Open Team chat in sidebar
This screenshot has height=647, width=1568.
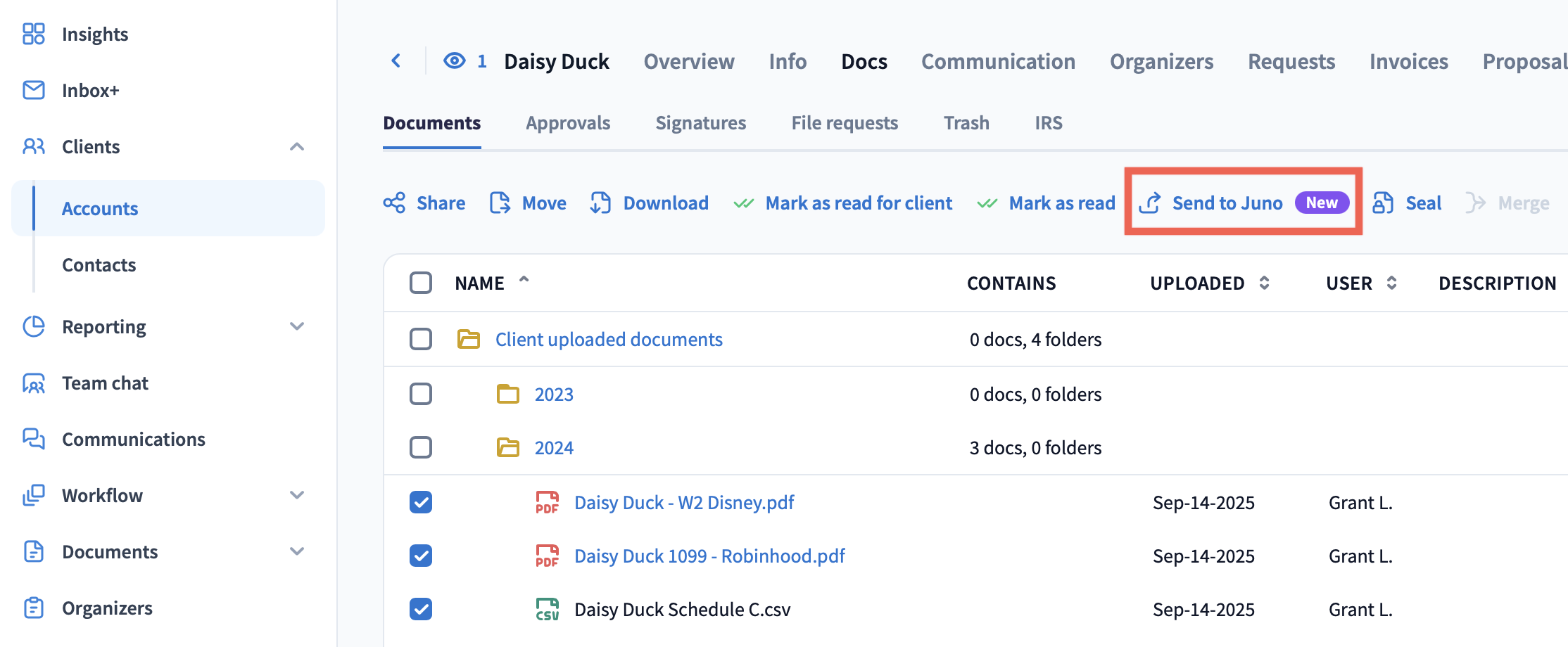pyautogui.click(x=105, y=383)
